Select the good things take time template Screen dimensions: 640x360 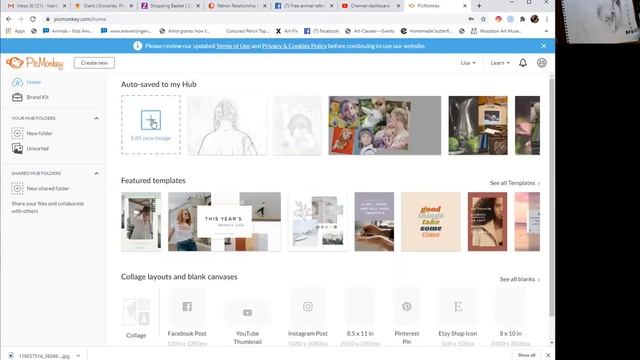click(x=431, y=222)
